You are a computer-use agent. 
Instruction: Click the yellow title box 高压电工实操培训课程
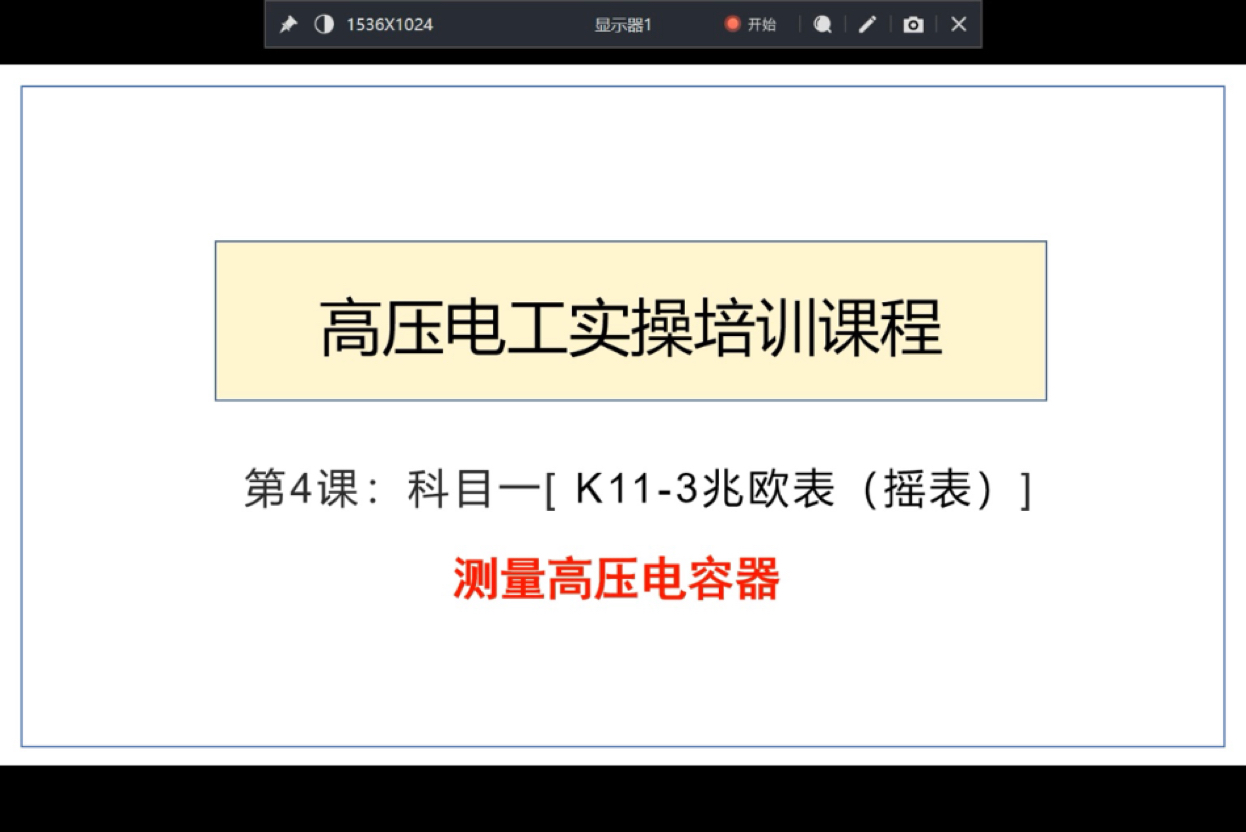[x=629, y=319]
